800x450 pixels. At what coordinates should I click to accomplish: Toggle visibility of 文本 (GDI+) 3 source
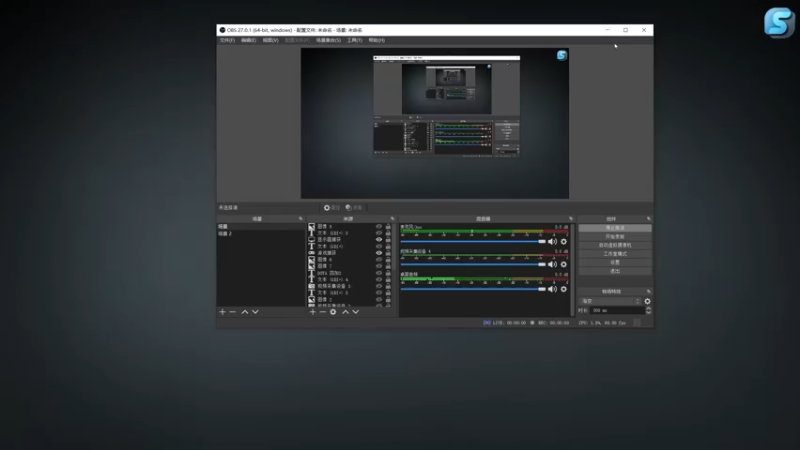379,233
